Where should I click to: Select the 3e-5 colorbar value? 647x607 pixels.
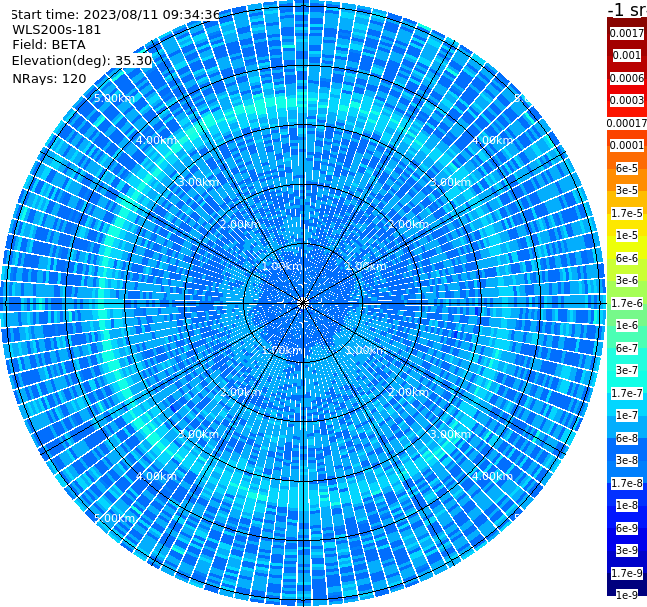pyautogui.click(x=627, y=190)
